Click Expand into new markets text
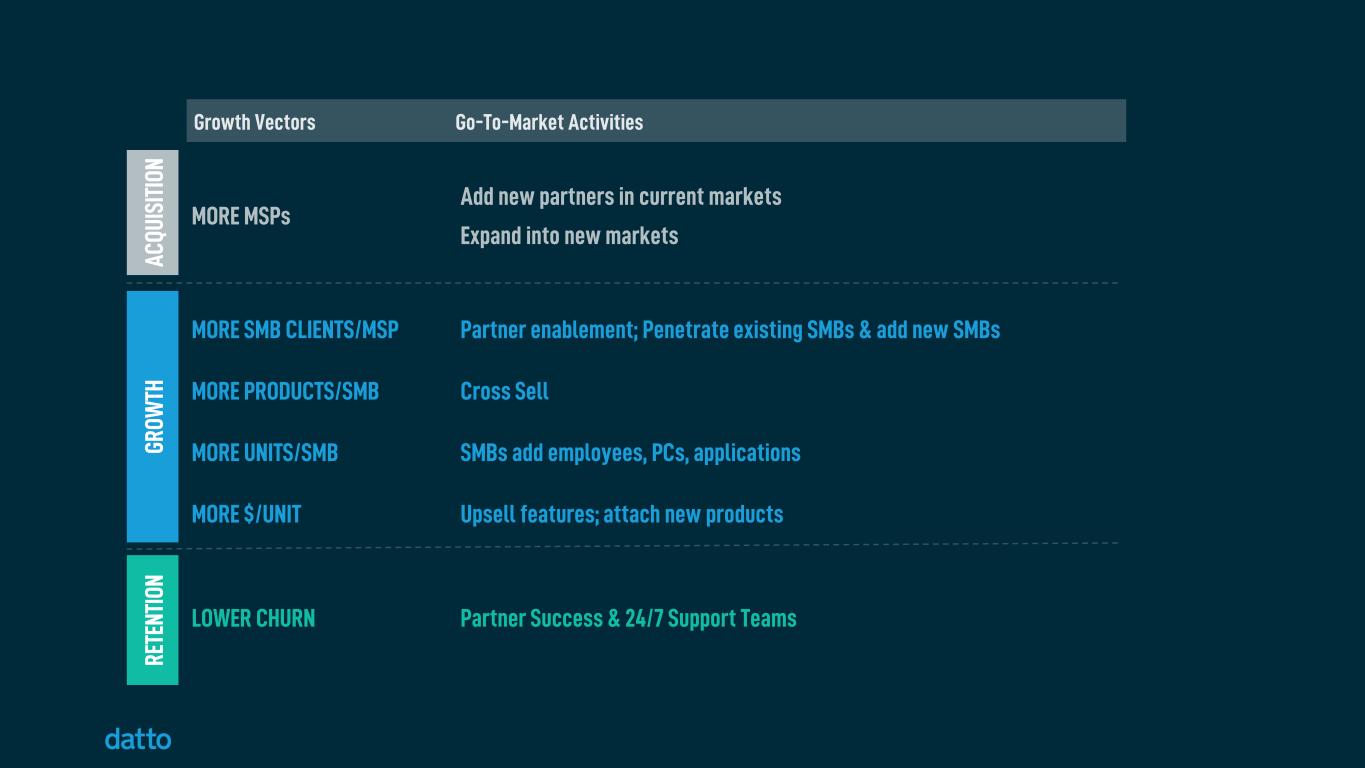This screenshot has width=1365, height=768. pos(569,236)
